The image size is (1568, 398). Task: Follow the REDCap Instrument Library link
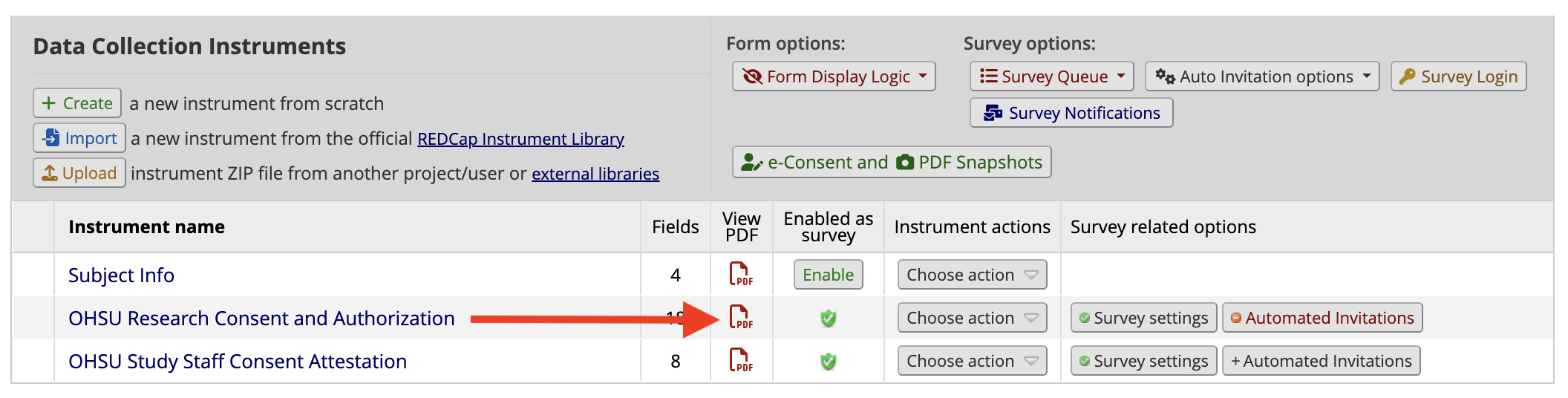(x=520, y=139)
